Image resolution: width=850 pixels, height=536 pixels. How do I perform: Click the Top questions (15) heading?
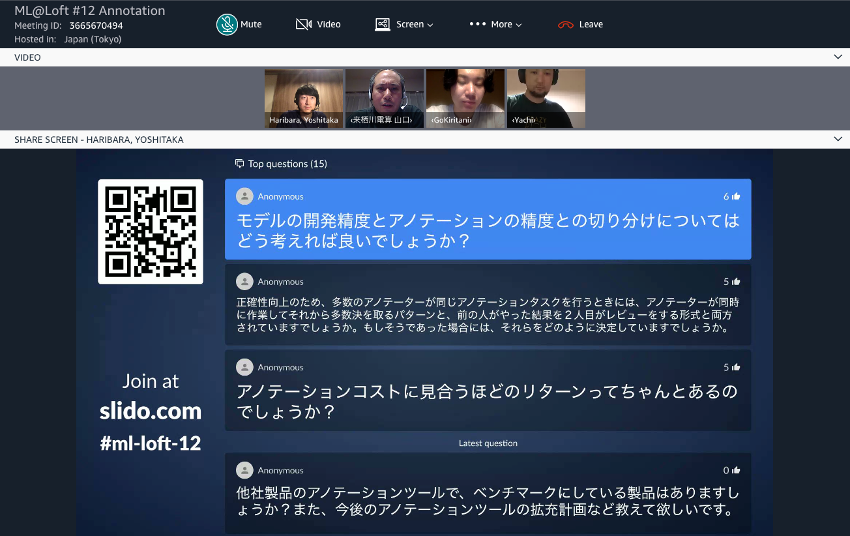tap(287, 164)
